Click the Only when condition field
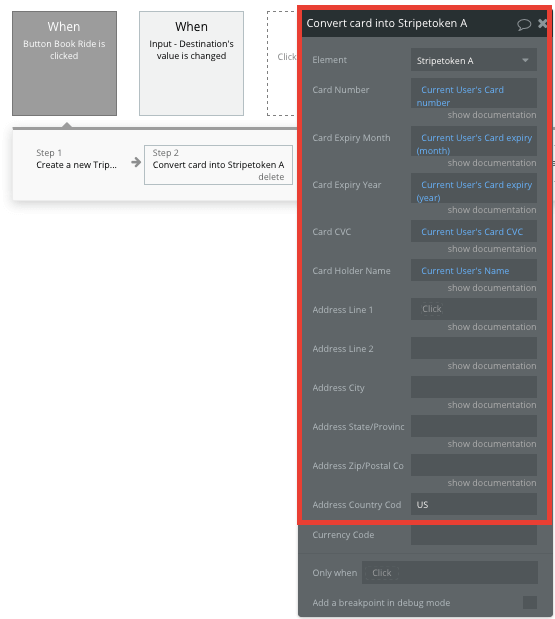555x619 pixels. 450,572
